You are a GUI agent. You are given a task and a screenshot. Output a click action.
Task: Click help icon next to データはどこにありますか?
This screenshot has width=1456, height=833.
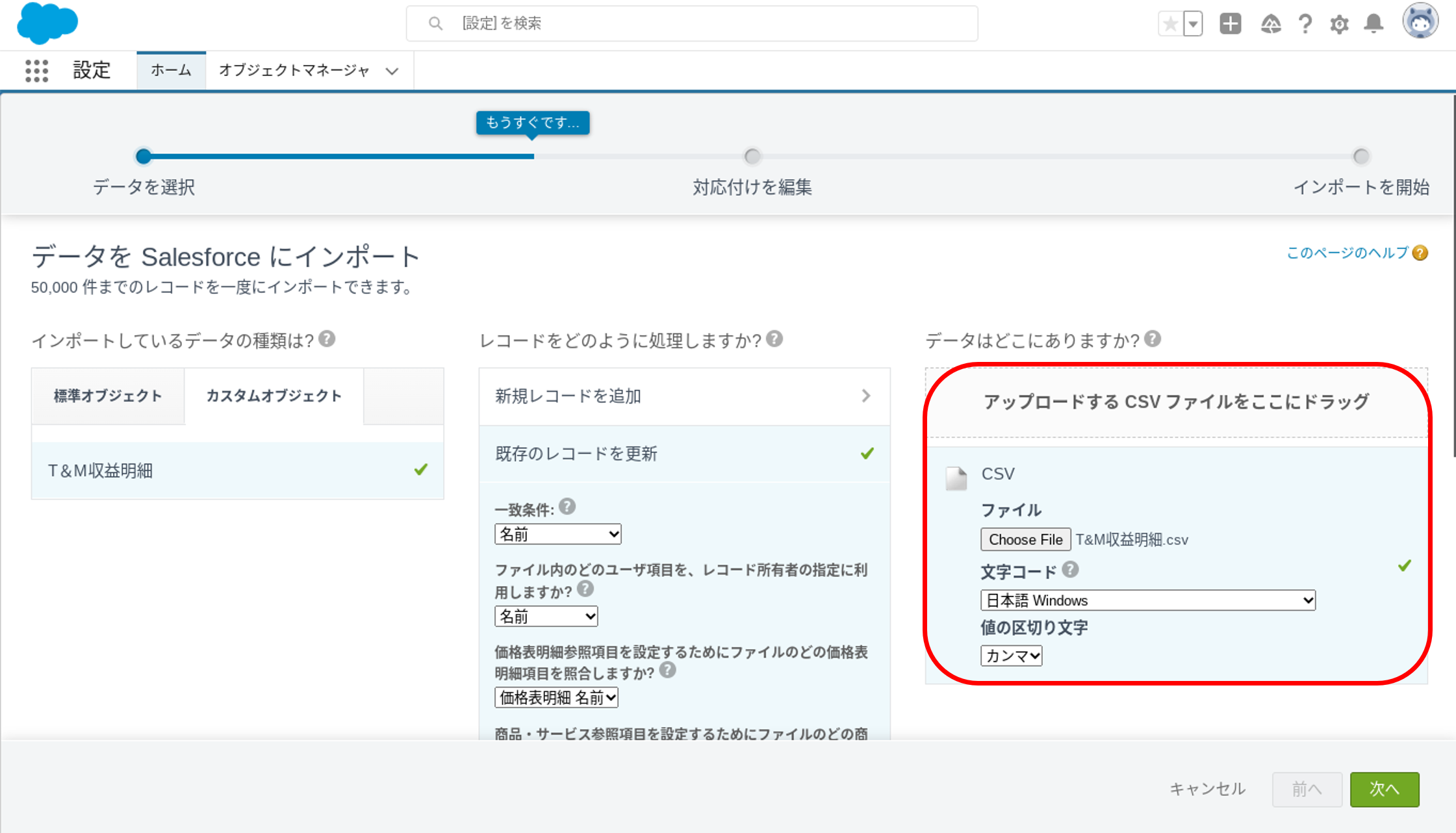tap(1153, 339)
